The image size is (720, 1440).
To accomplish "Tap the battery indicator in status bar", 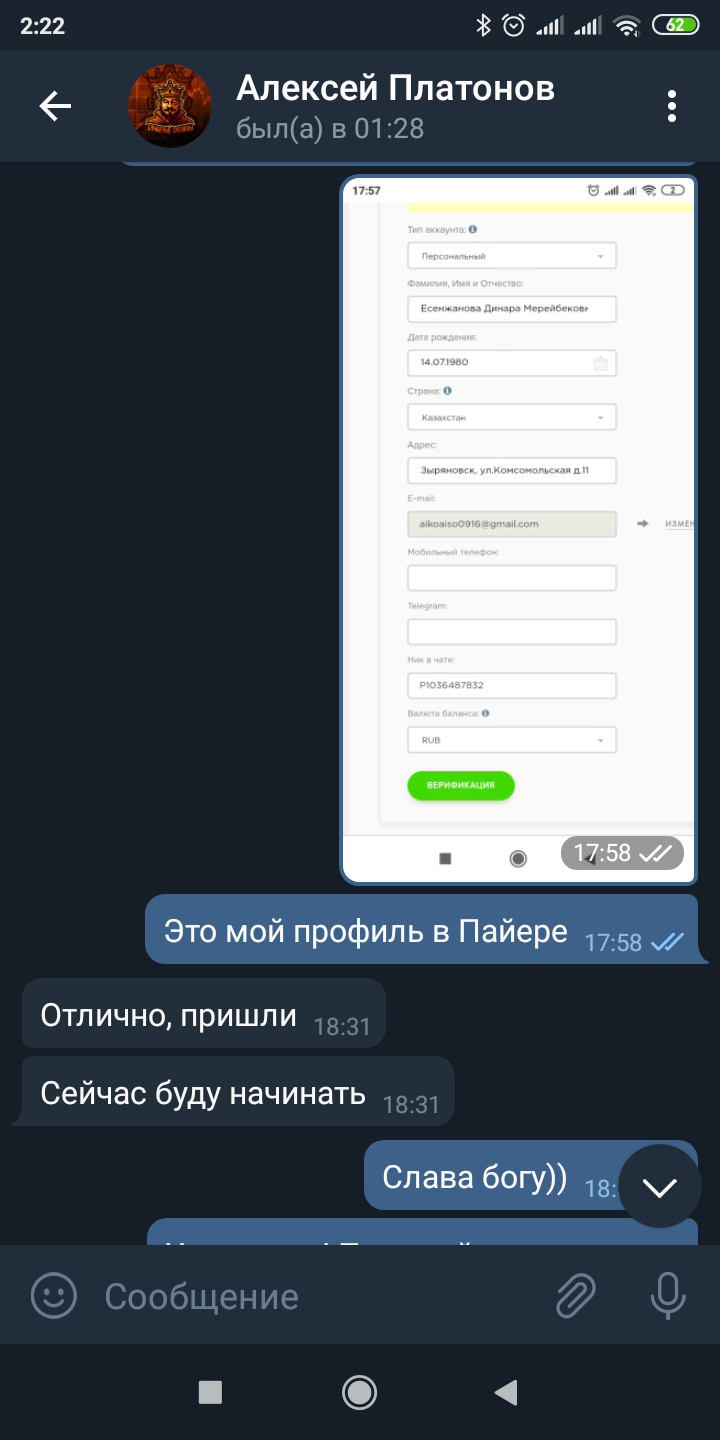I will 677,26.
